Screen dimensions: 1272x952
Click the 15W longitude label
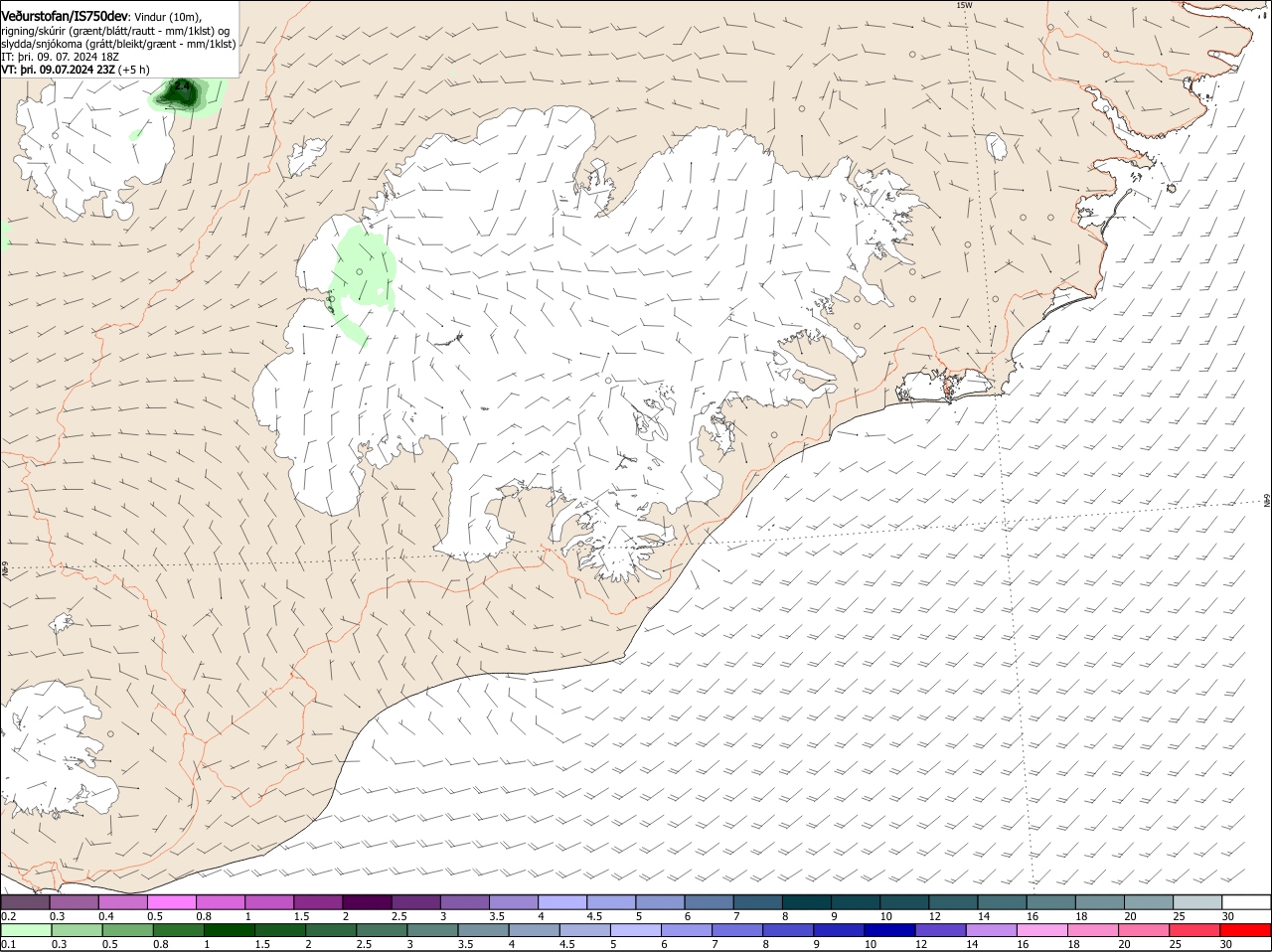pyautogui.click(x=963, y=6)
